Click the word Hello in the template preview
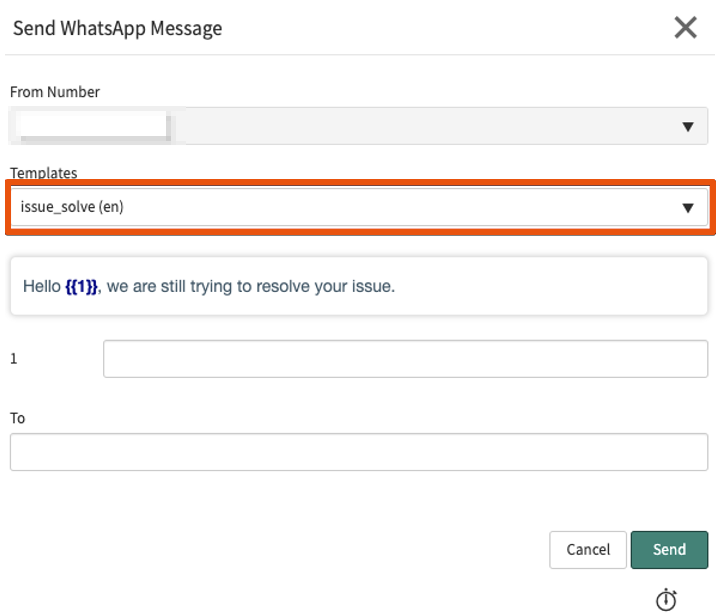The image size is (721, 615). [42, 287]
